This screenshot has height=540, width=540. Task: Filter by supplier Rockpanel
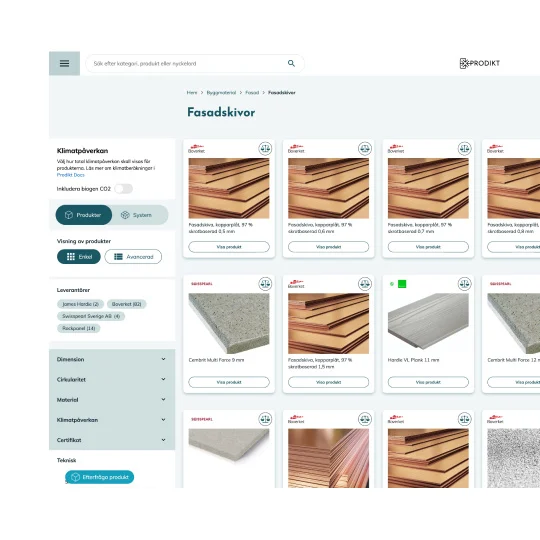(x=79, y=329)
